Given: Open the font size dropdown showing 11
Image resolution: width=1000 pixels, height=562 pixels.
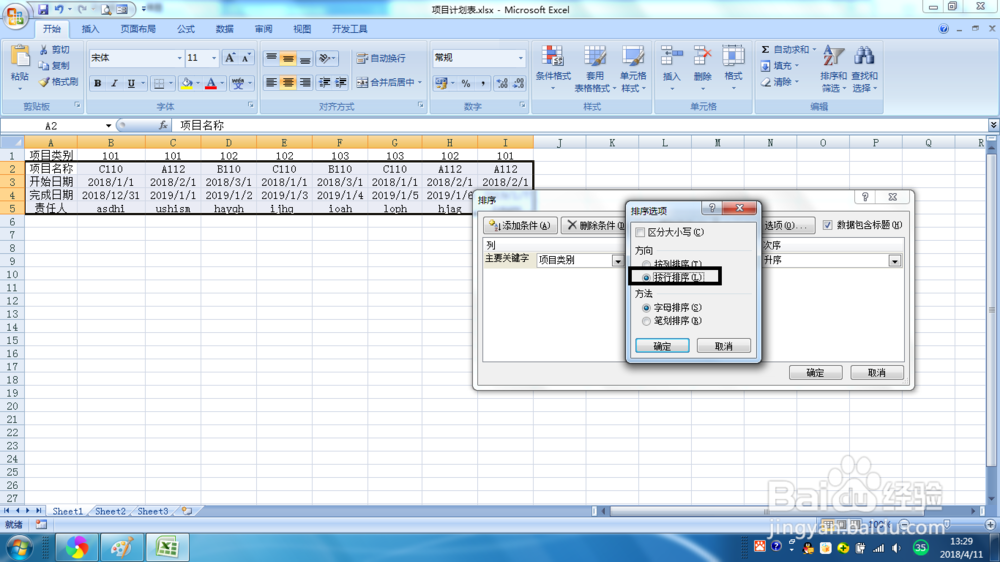Looking at the screenshot, I should click(214, 58).
